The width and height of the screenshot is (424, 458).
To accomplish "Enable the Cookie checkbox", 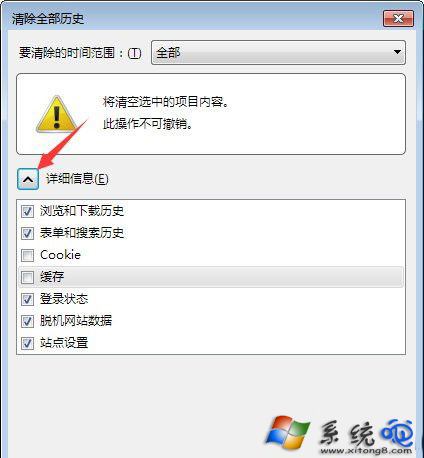I will [x=27, y=255].
